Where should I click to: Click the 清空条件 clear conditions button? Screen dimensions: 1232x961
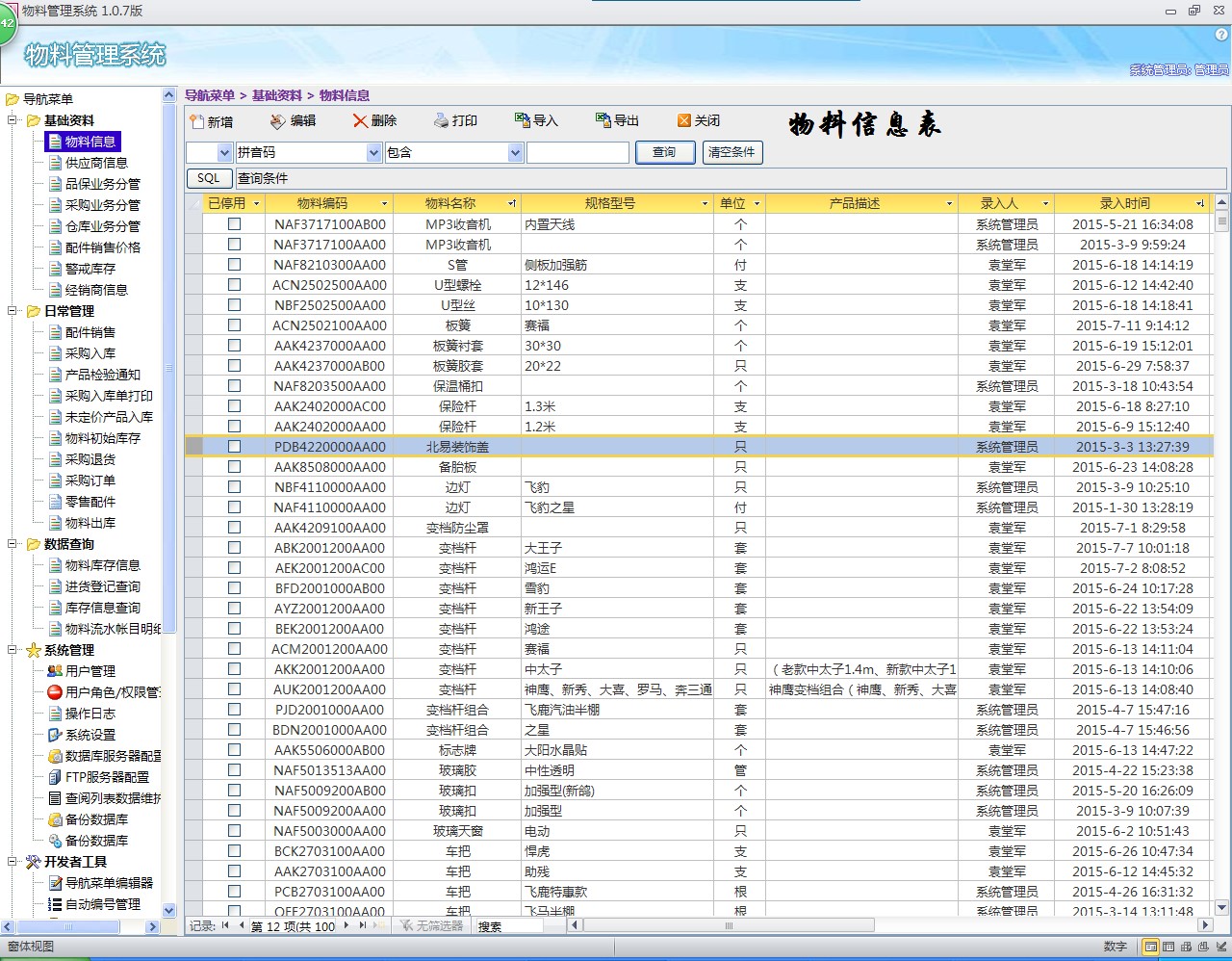coord(731,152)
